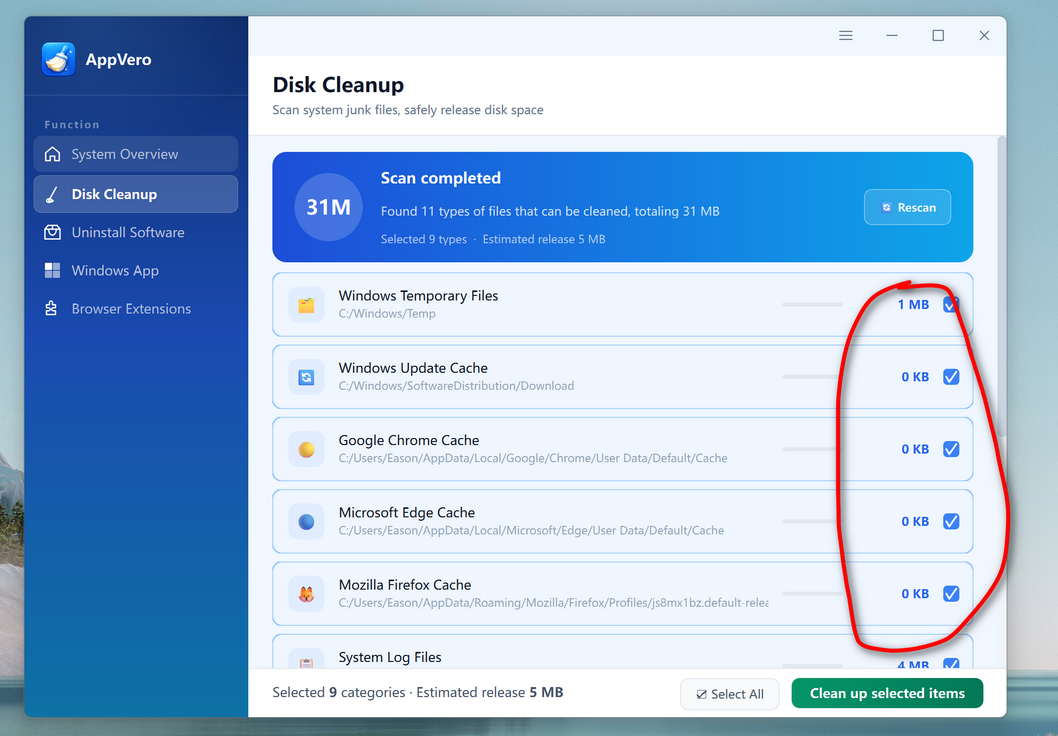Screen dimensions: 1058x736
Task: Click Clean up selected items button
Action: [887, 693]
